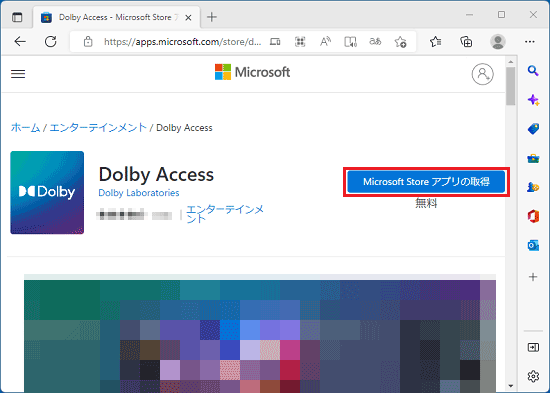Add this page to favorites
Screen dimensions: 550x393
click(x=400, y=42)
